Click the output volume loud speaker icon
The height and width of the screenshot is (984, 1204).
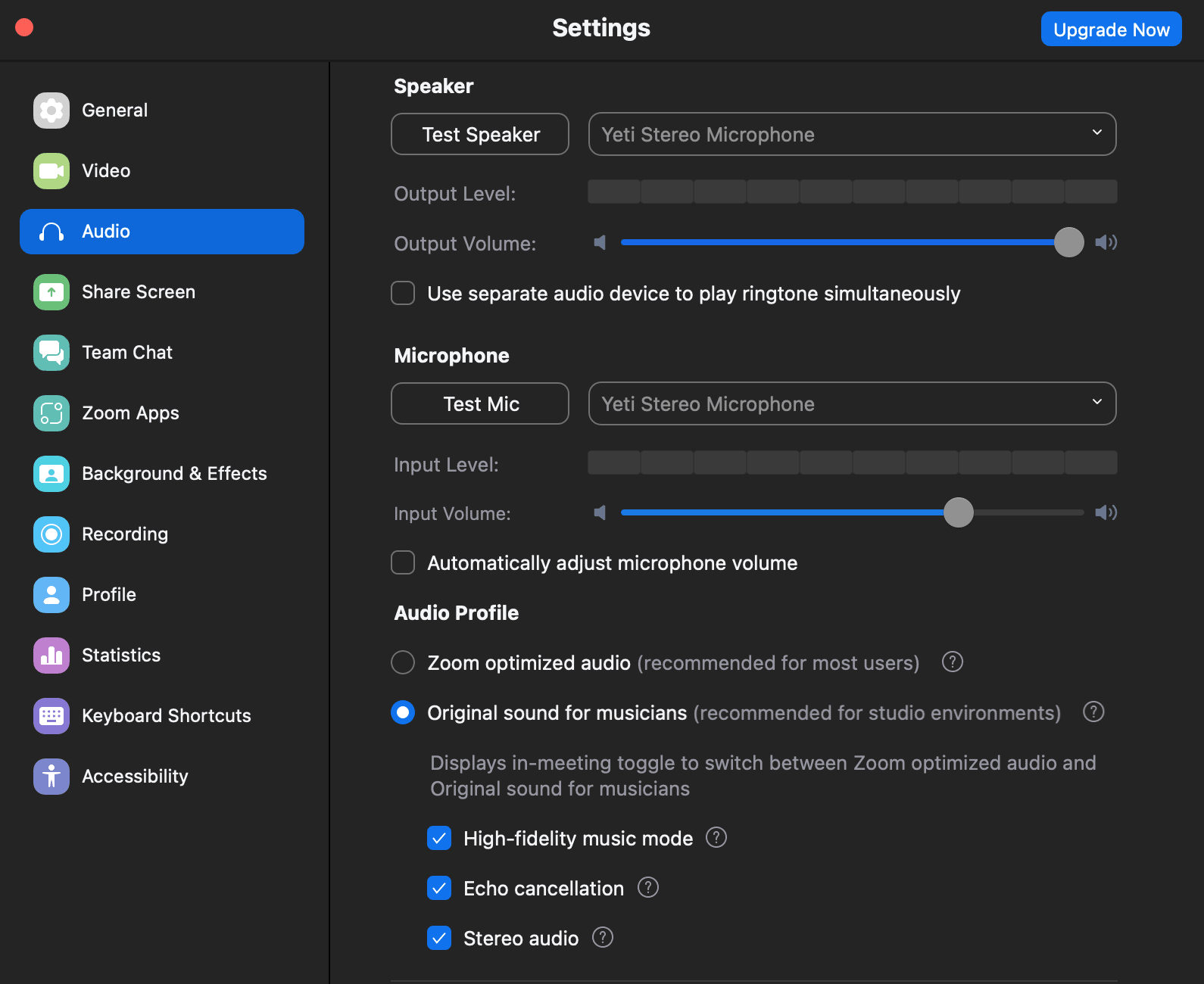tap(1106, 242)
